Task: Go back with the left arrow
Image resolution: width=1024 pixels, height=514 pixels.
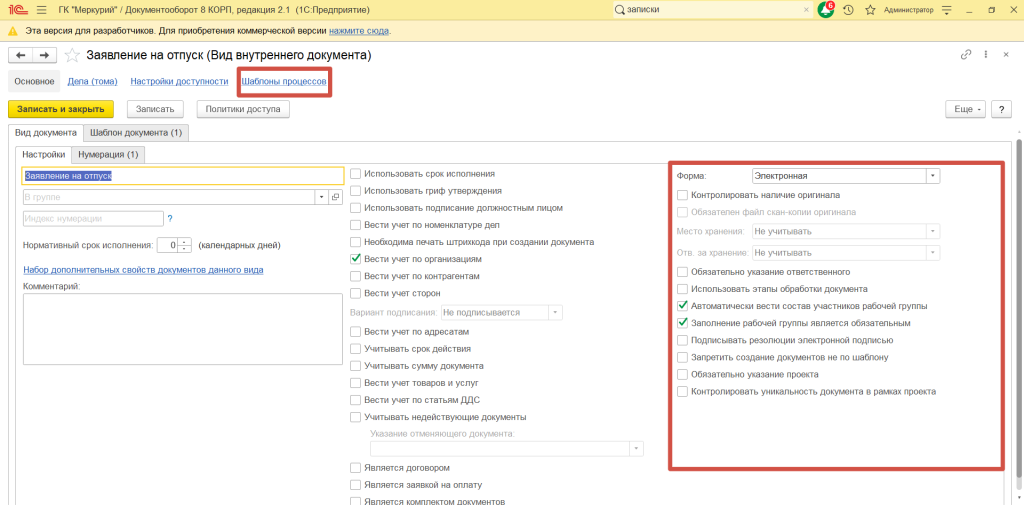Action: [21, 55]
